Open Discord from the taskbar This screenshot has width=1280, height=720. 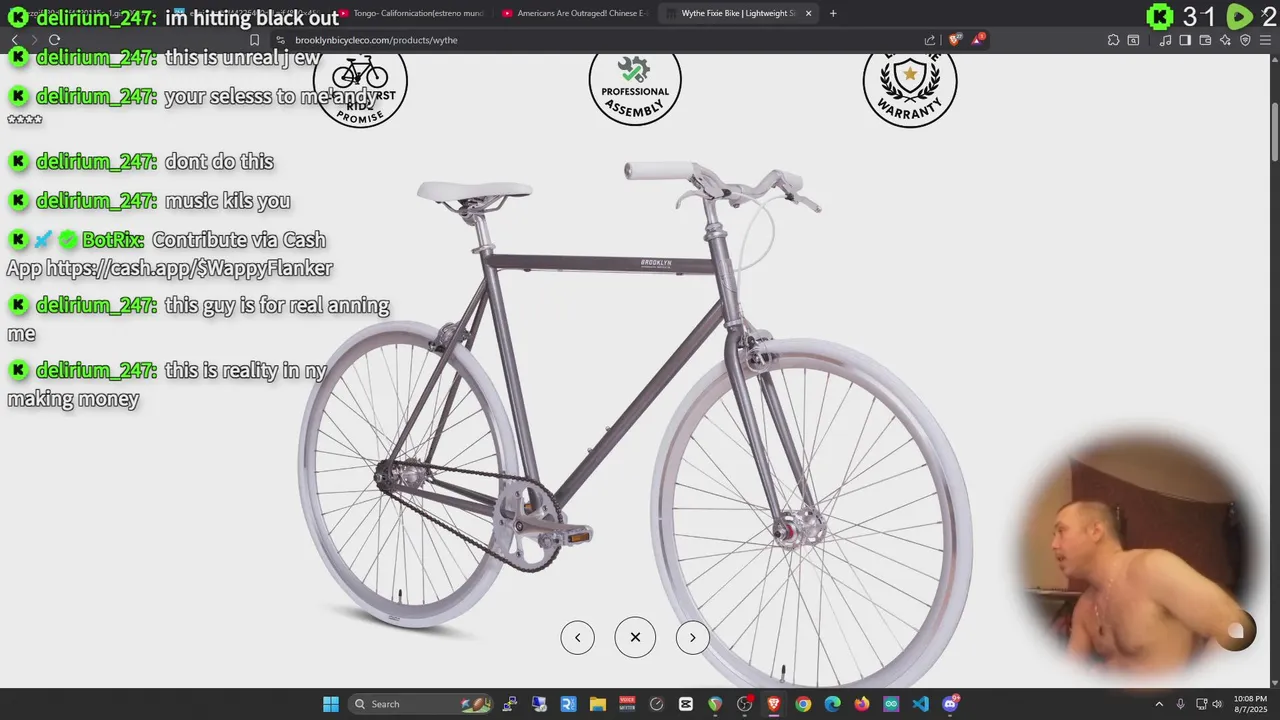click(x=950, y=704)
